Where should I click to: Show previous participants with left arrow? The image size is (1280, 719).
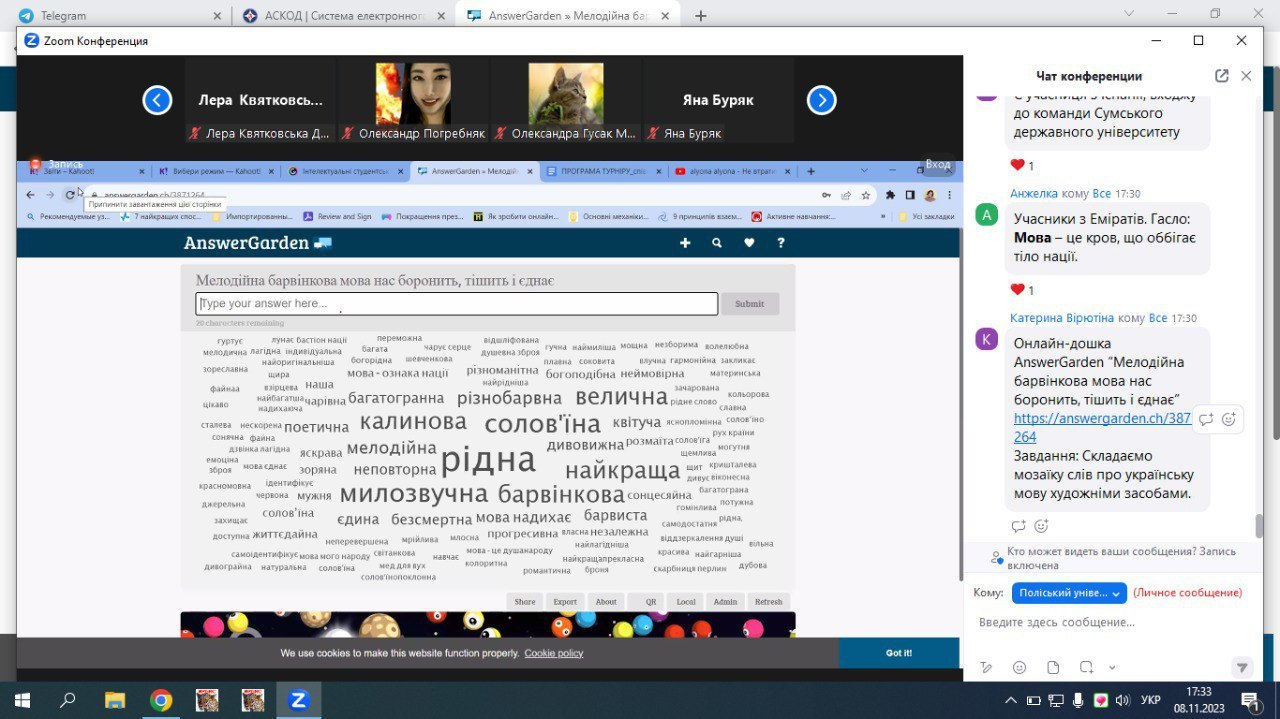tap(157, 100)
